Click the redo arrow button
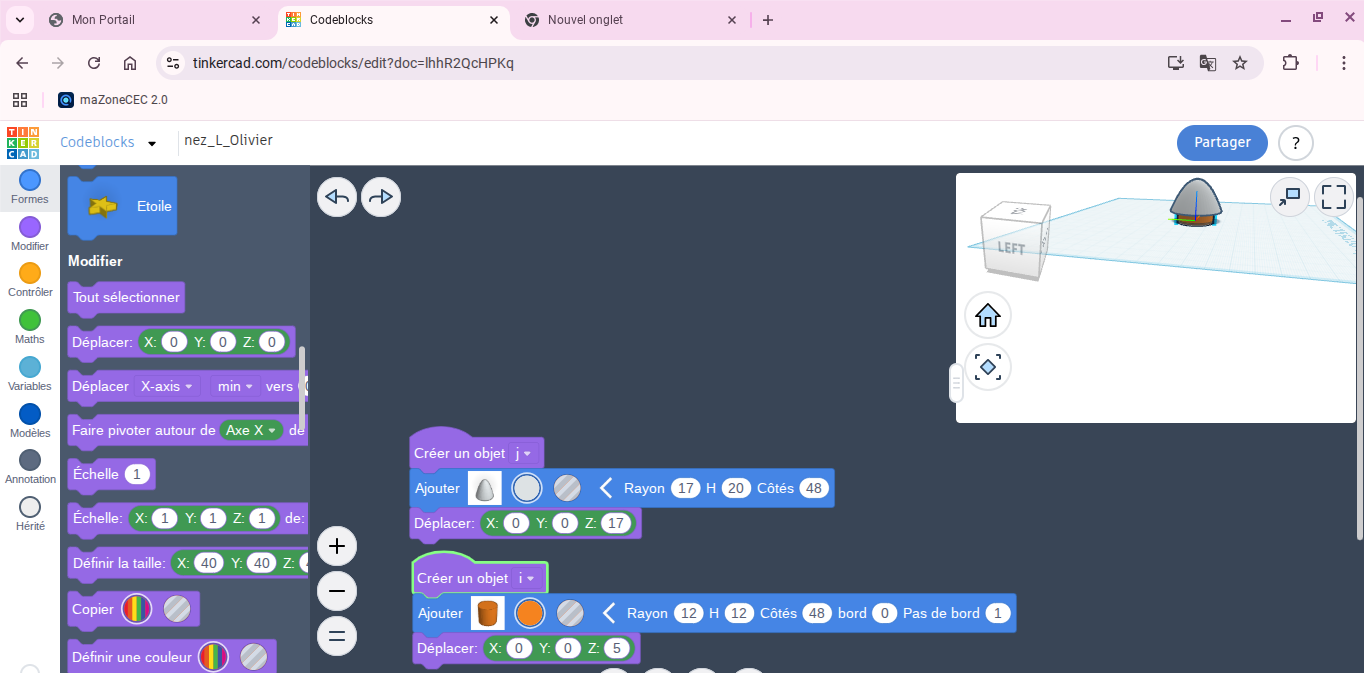 click(x=381, y=197)
